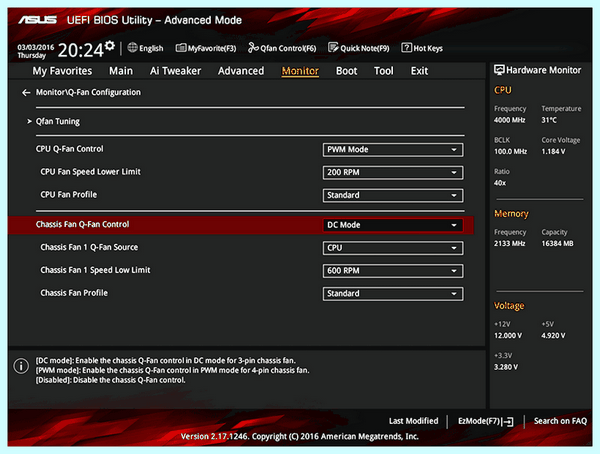Click the Version 2.17.1246 copyright text
600x454 pixels.
coord(300,436)
